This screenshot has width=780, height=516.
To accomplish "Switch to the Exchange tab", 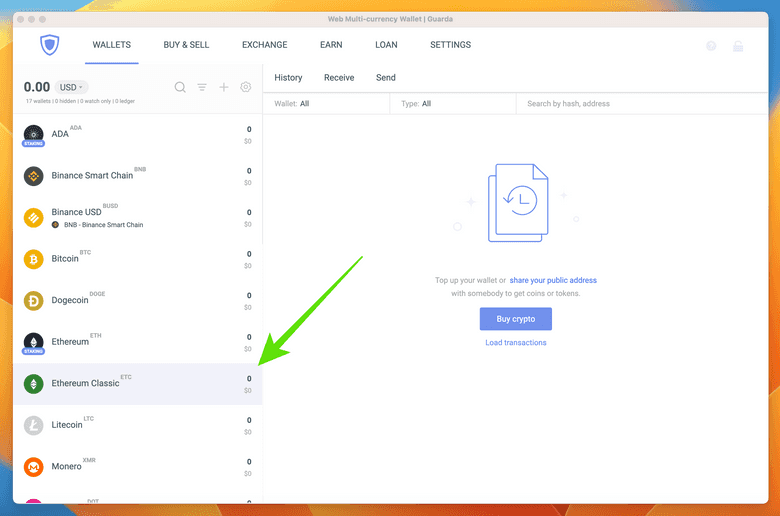I will click(264, 45).
